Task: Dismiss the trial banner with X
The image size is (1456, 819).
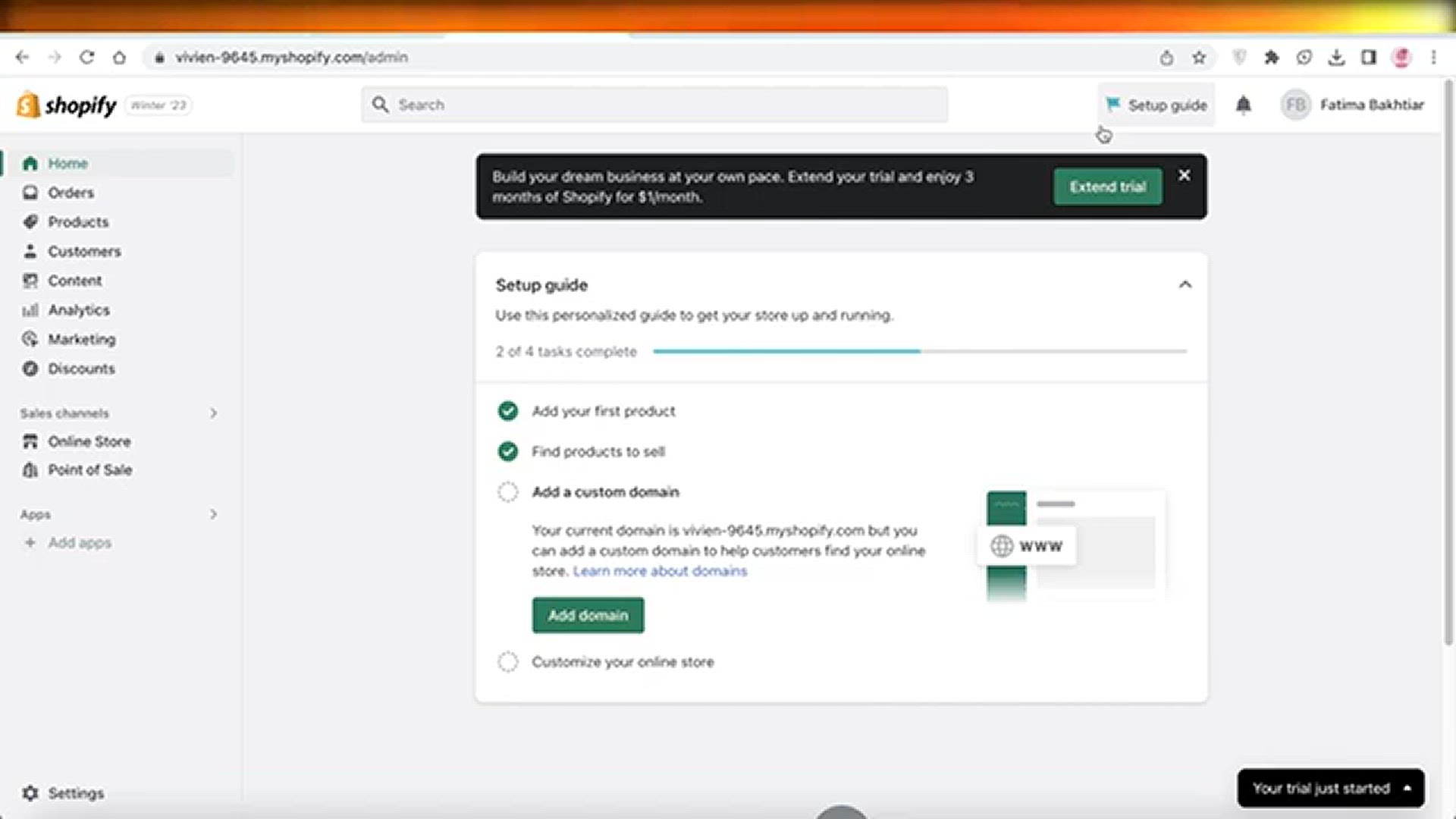Action: [1184, 175]
